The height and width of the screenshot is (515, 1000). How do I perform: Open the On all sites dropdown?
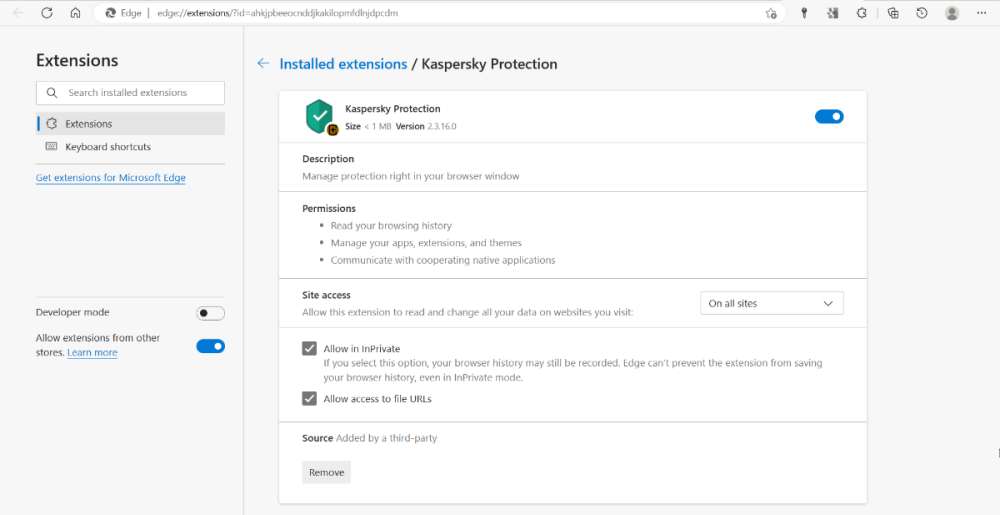(x=771, y=303)
